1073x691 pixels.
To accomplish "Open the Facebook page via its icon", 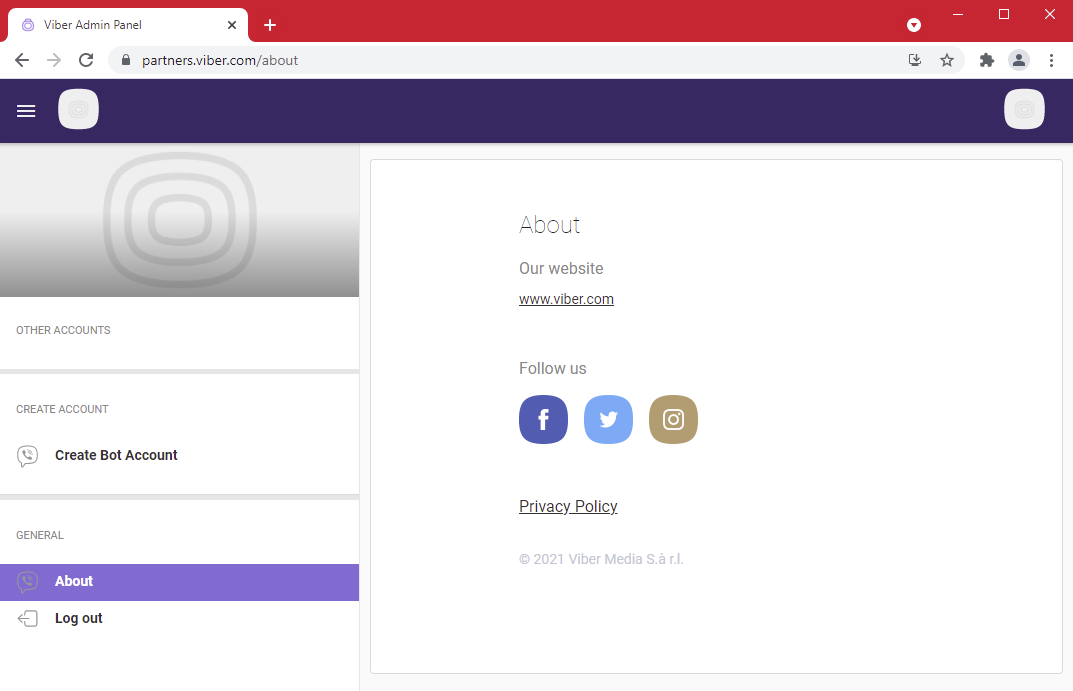I will tap(543, 419).
